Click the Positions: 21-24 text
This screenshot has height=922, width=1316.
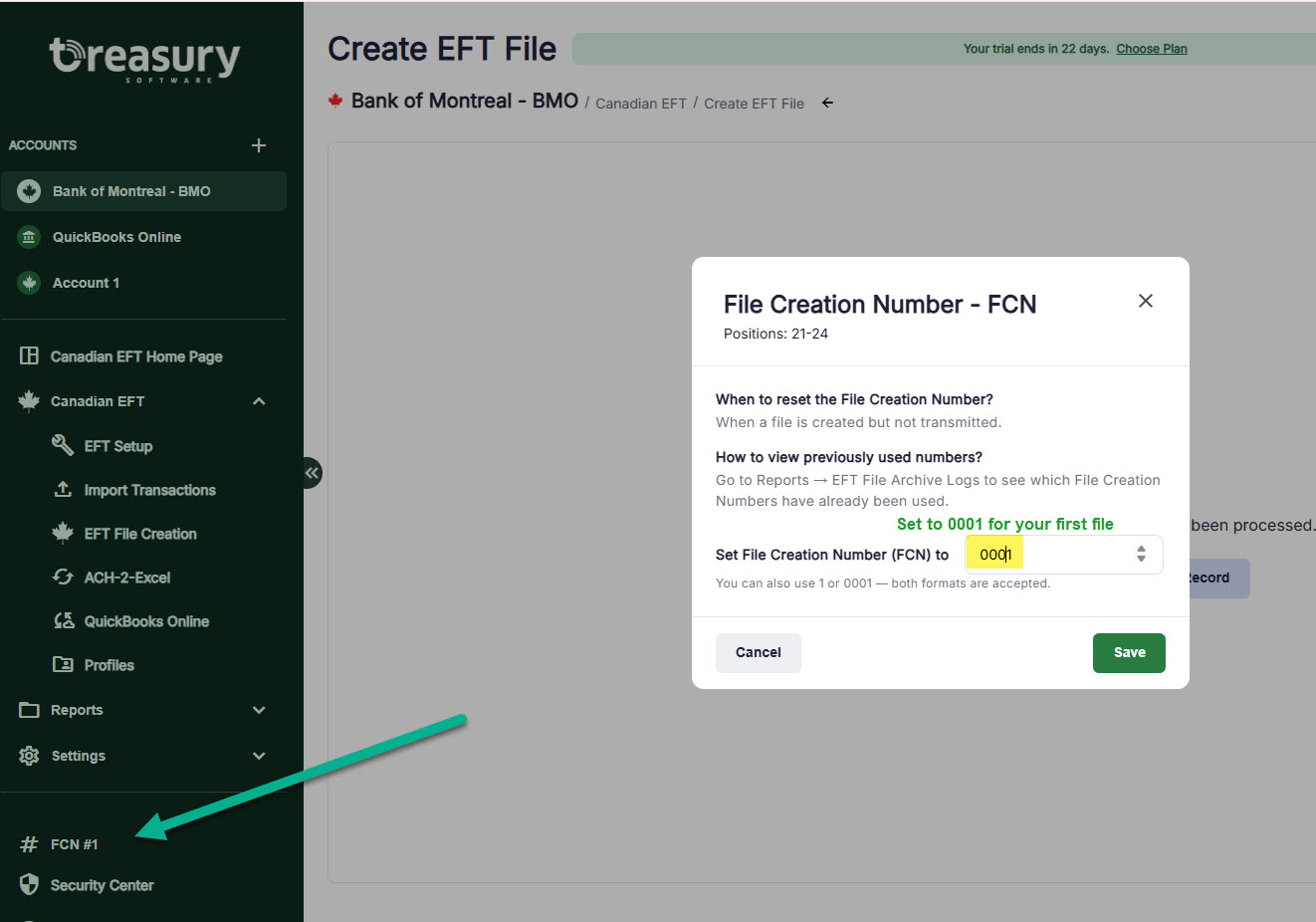point(775,334)
